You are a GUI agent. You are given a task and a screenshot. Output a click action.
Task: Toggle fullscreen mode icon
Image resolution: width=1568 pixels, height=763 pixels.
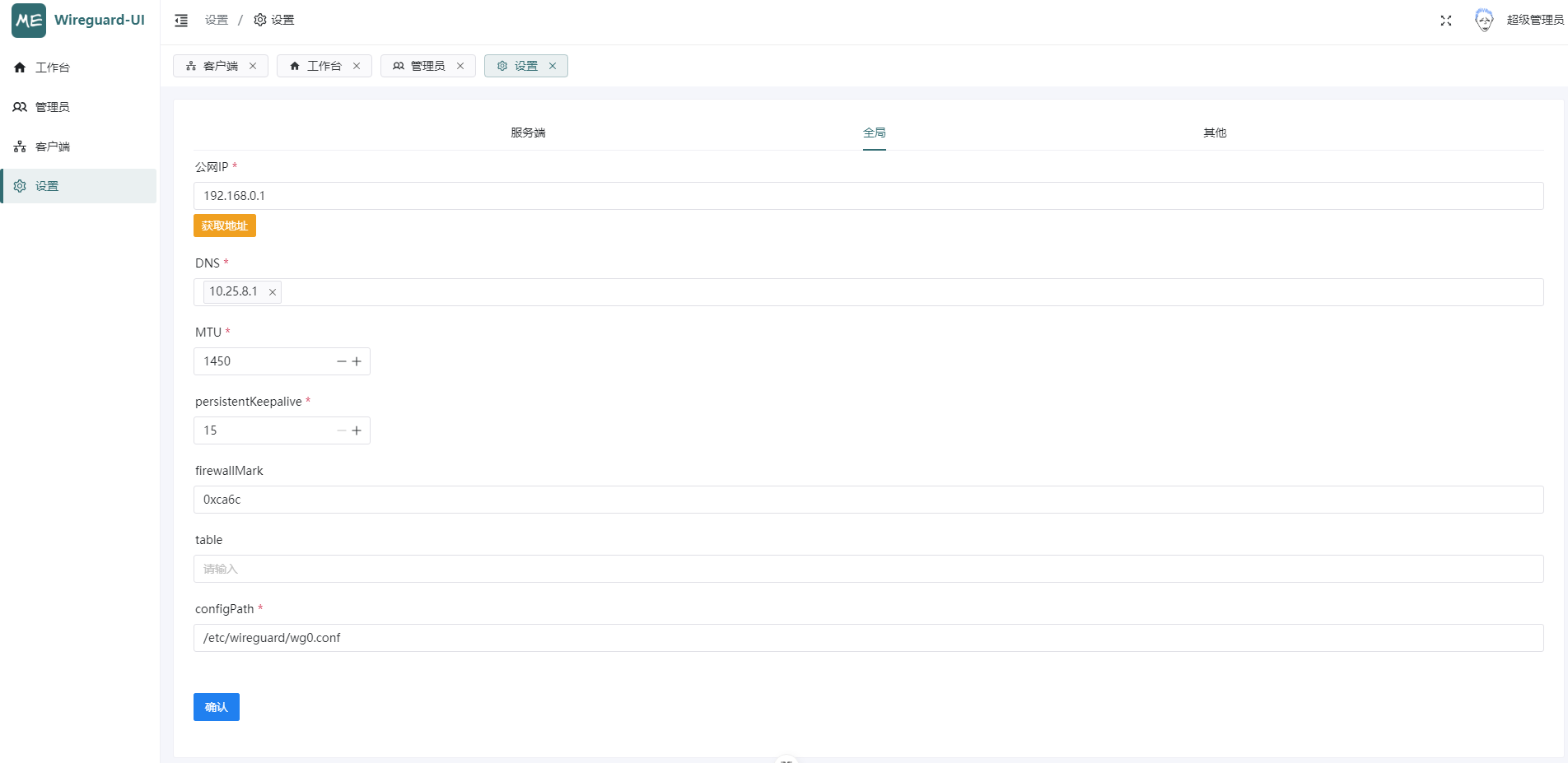[x=1445, y=21]
